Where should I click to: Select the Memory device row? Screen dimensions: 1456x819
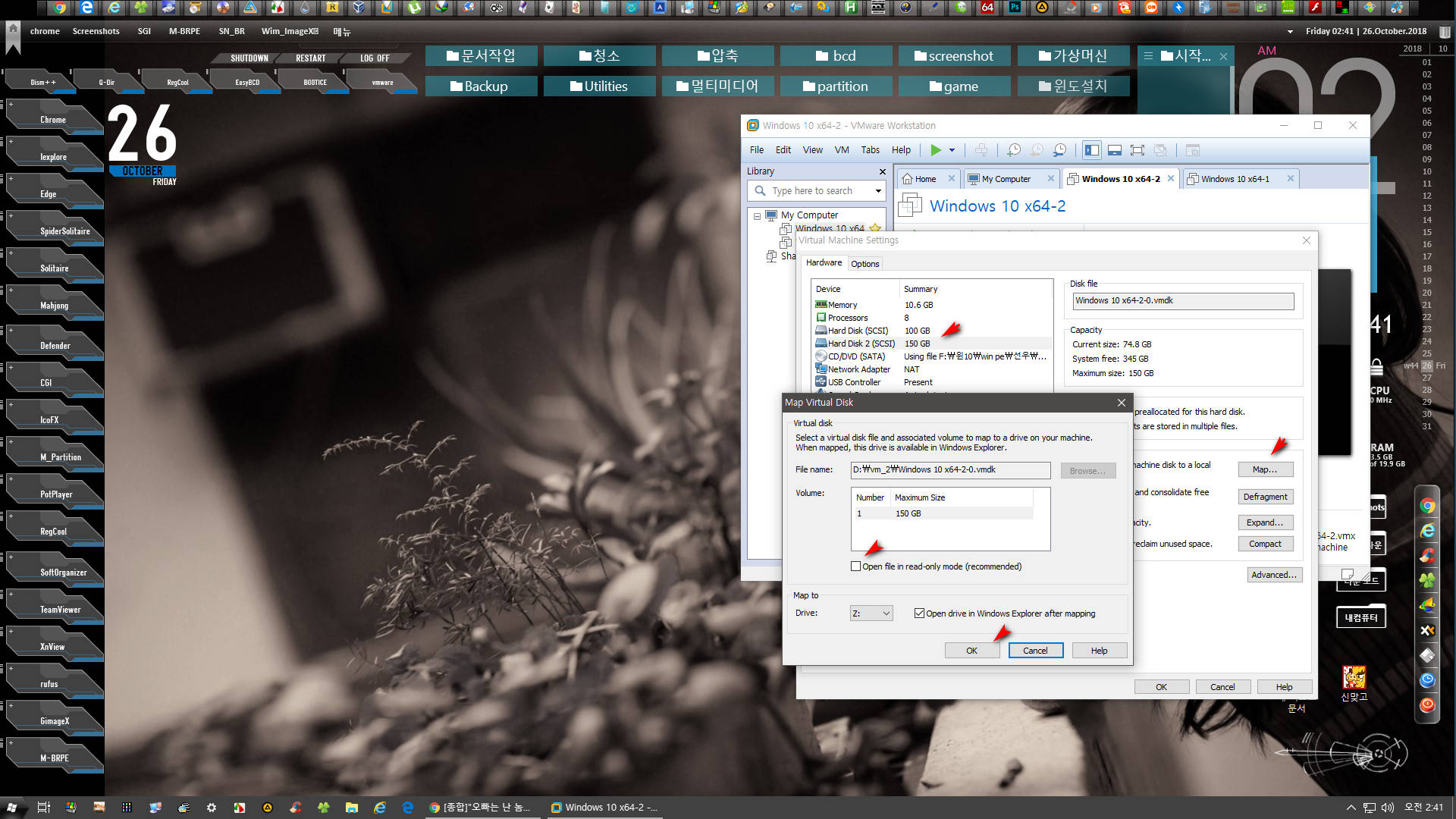click(932, 305)
